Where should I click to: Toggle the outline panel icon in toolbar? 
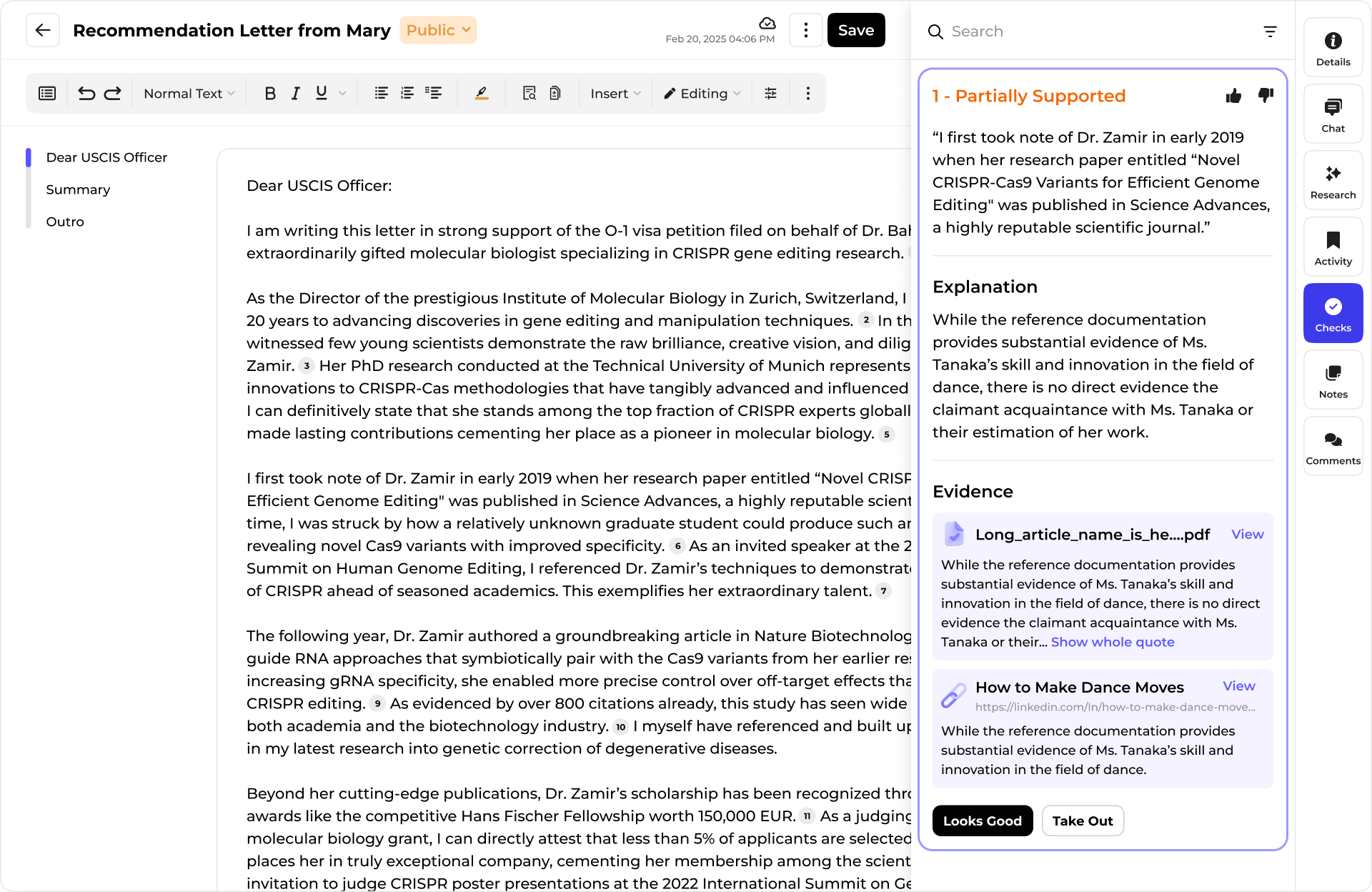pos(47,94)
